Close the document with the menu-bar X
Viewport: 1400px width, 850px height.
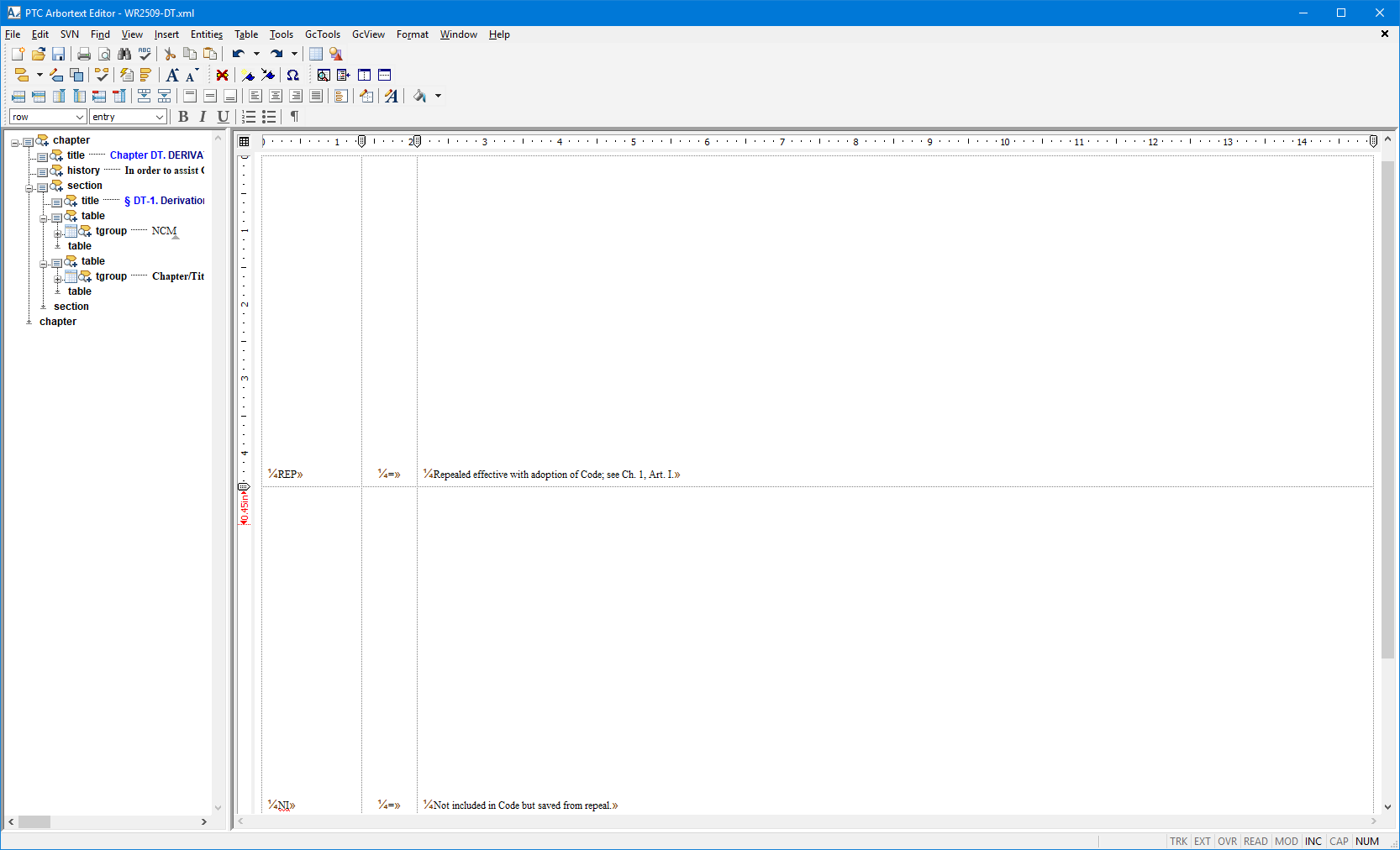pyautogui.click(x=1385, y=34)
